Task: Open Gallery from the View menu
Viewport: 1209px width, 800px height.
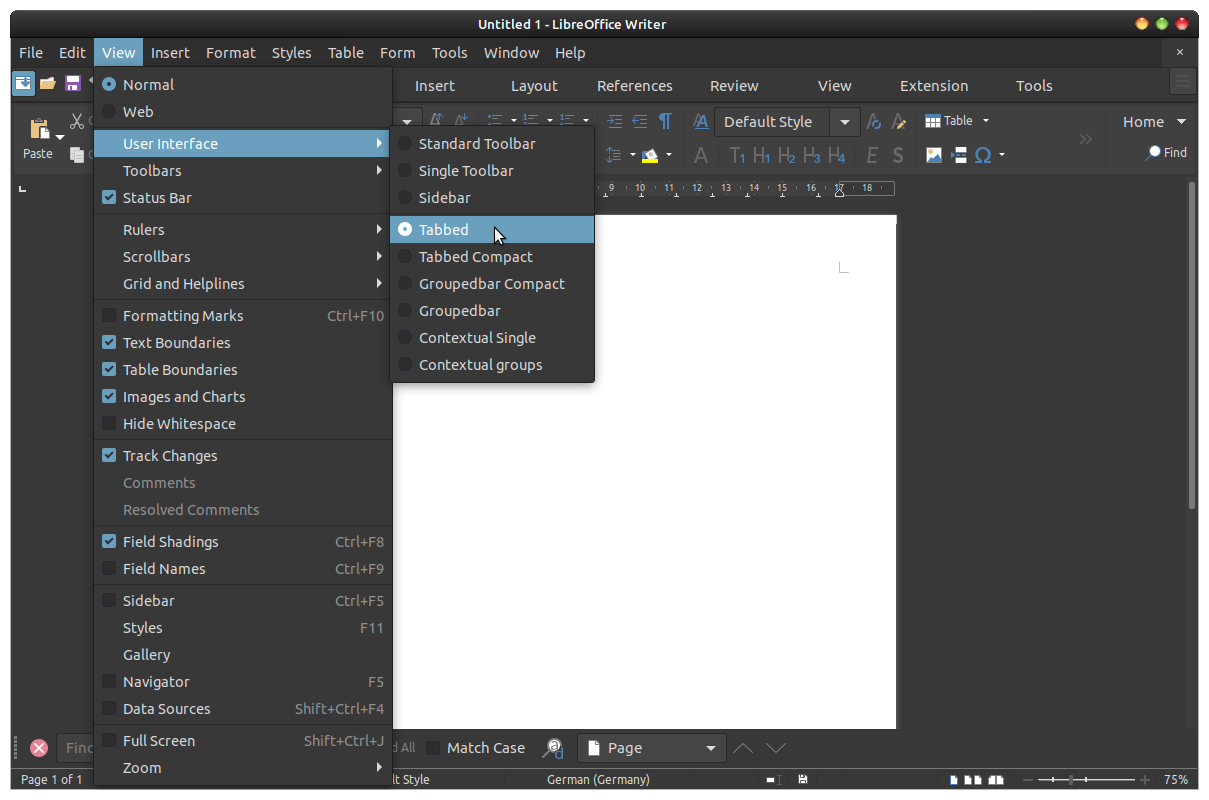Action: coord(243,655)
